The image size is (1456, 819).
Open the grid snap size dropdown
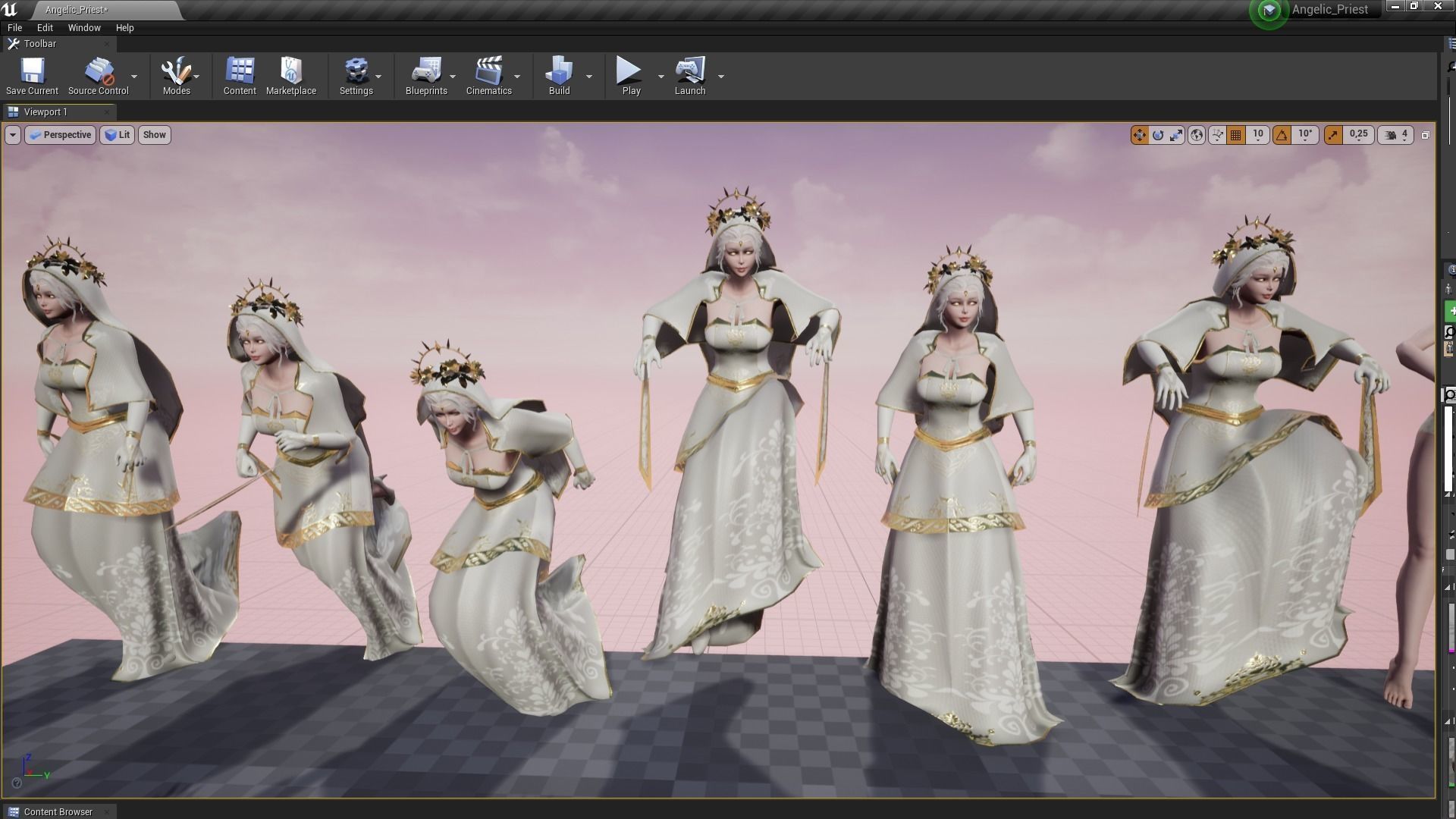coord(1257,134)
